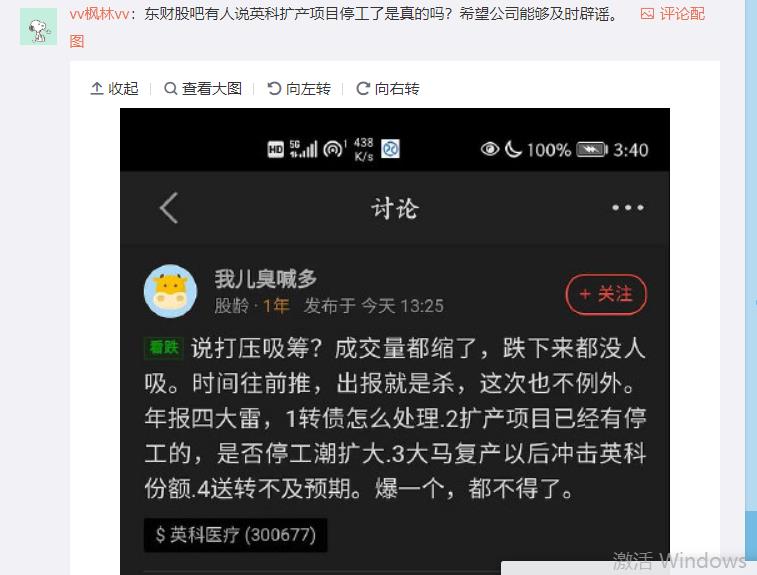Open the 英科医疗 (300677) stock tag
Image resolution: width=757 pixels, height=575 pixels.
(x=236, y=535)
